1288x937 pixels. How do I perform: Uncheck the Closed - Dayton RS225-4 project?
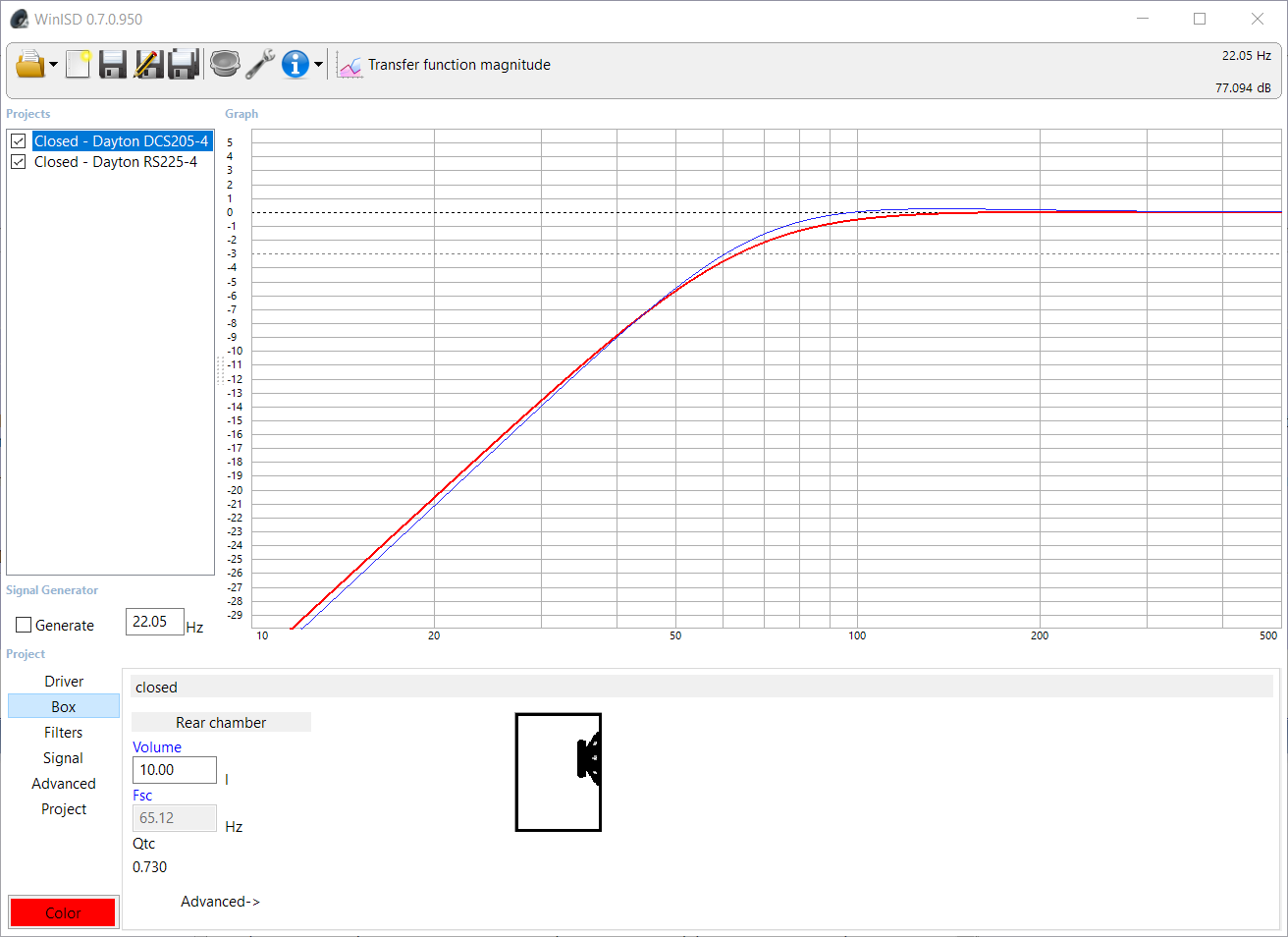point(19,162)
